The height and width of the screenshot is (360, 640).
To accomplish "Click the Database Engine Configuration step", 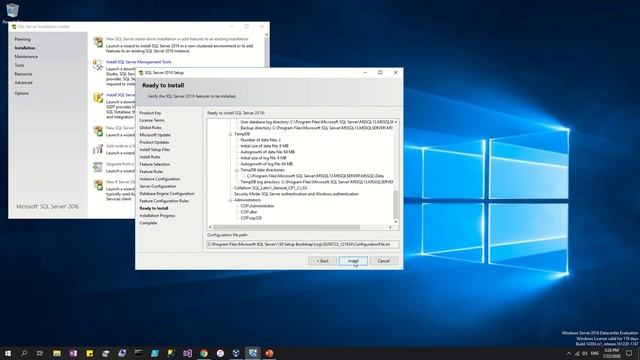I will [x=167, y=193].
